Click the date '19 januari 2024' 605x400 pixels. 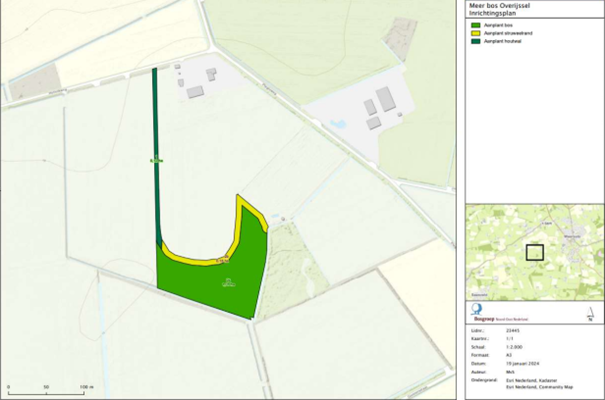coord(523,364)
